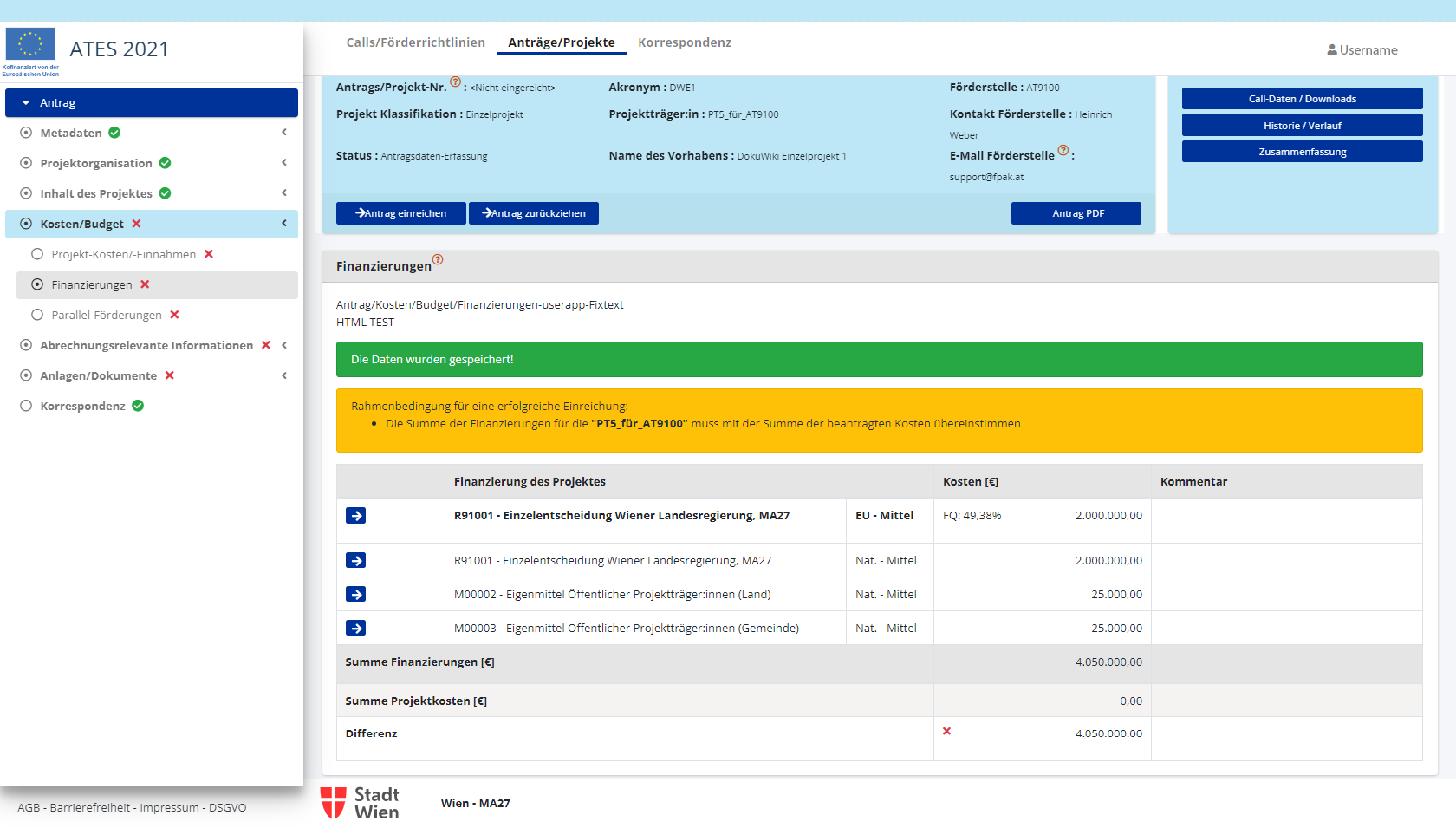Screen dimensions: 1456x828
Task: Click the Username profile icon
Action: (x=1331, y=50)
